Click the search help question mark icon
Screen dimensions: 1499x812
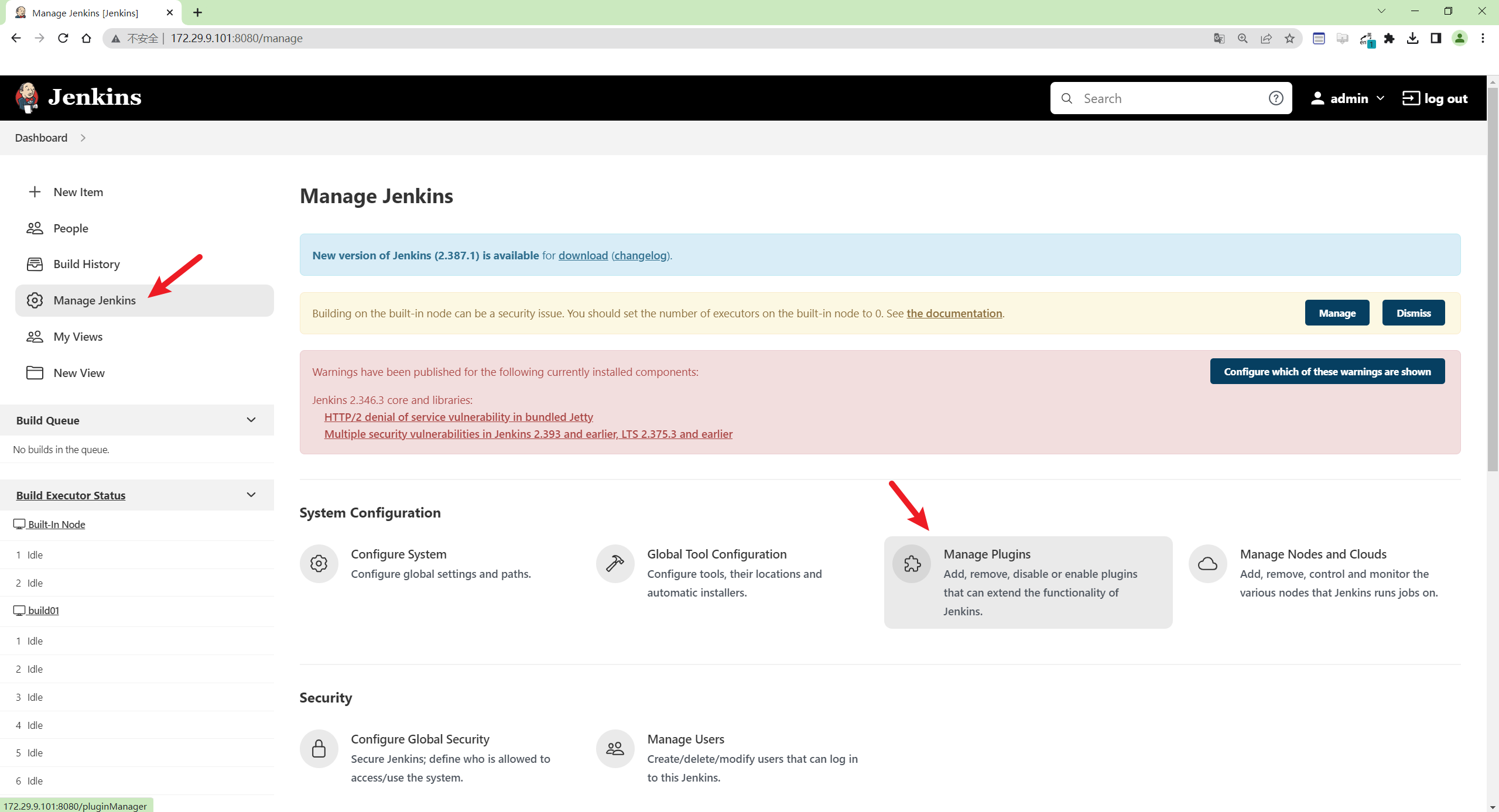(x=1276, y=98)
